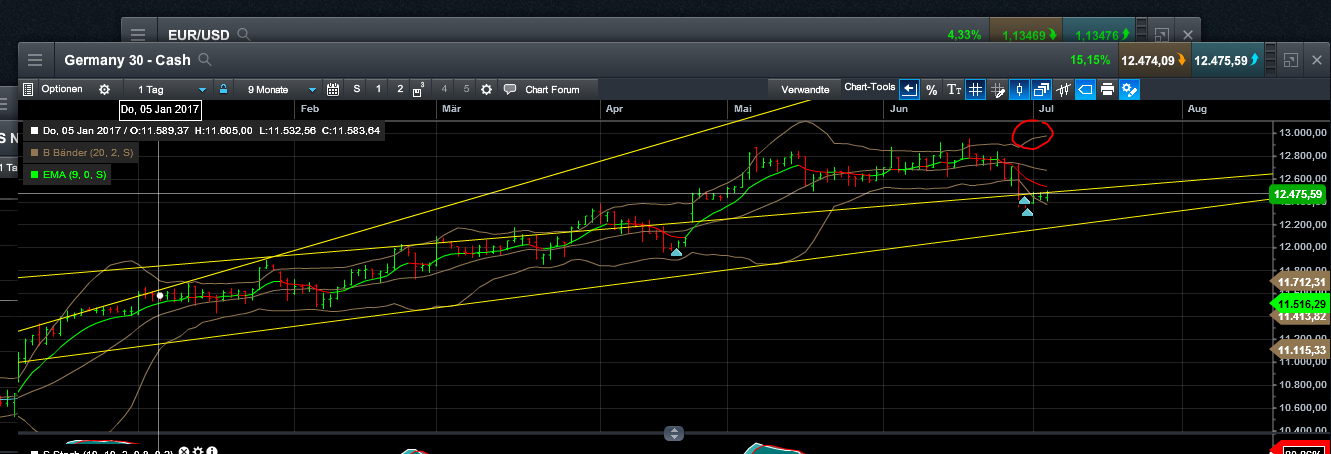Click the 4,33% change in EUR/USD window

[964, 34]
